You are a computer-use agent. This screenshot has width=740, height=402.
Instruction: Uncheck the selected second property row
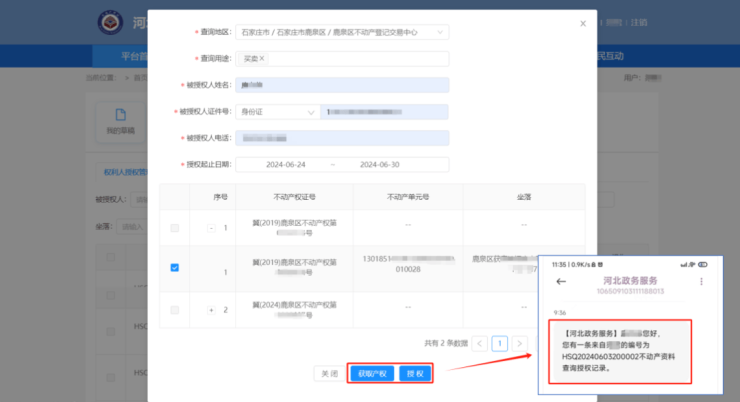(175, 268)
